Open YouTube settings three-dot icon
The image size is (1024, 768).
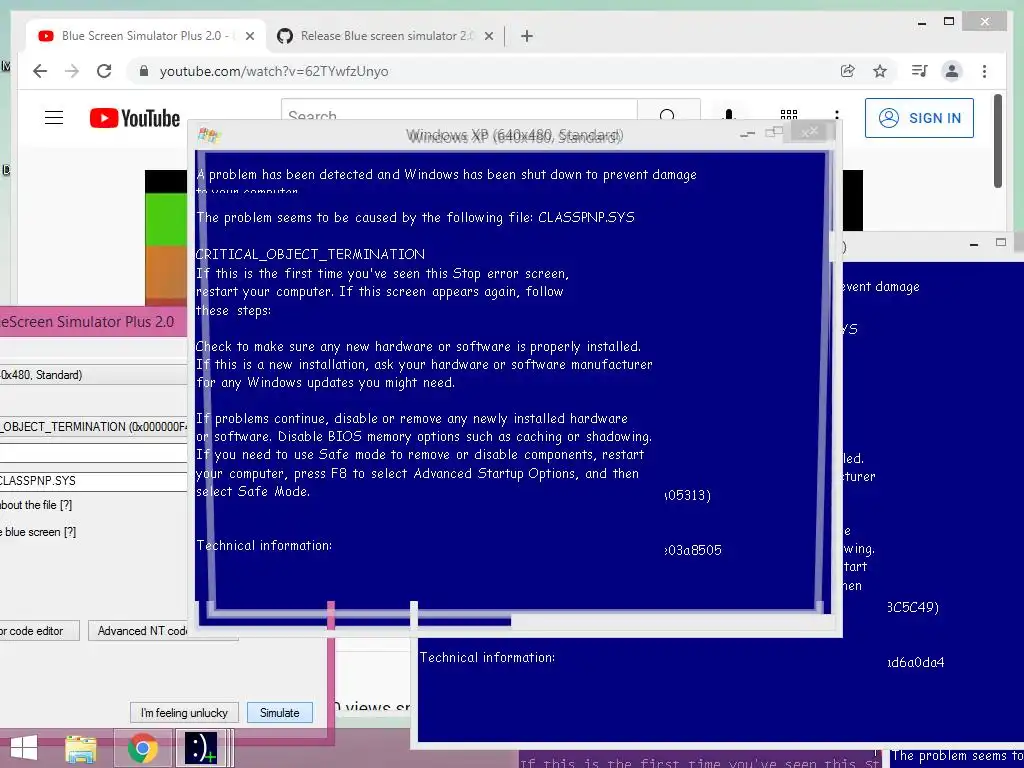[837, 115]
